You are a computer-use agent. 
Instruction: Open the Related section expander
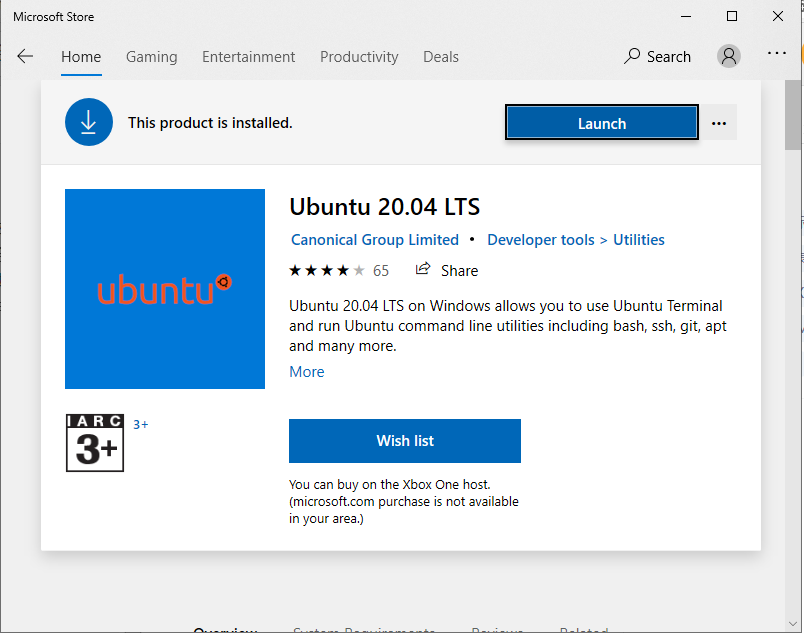pos(584,629)
